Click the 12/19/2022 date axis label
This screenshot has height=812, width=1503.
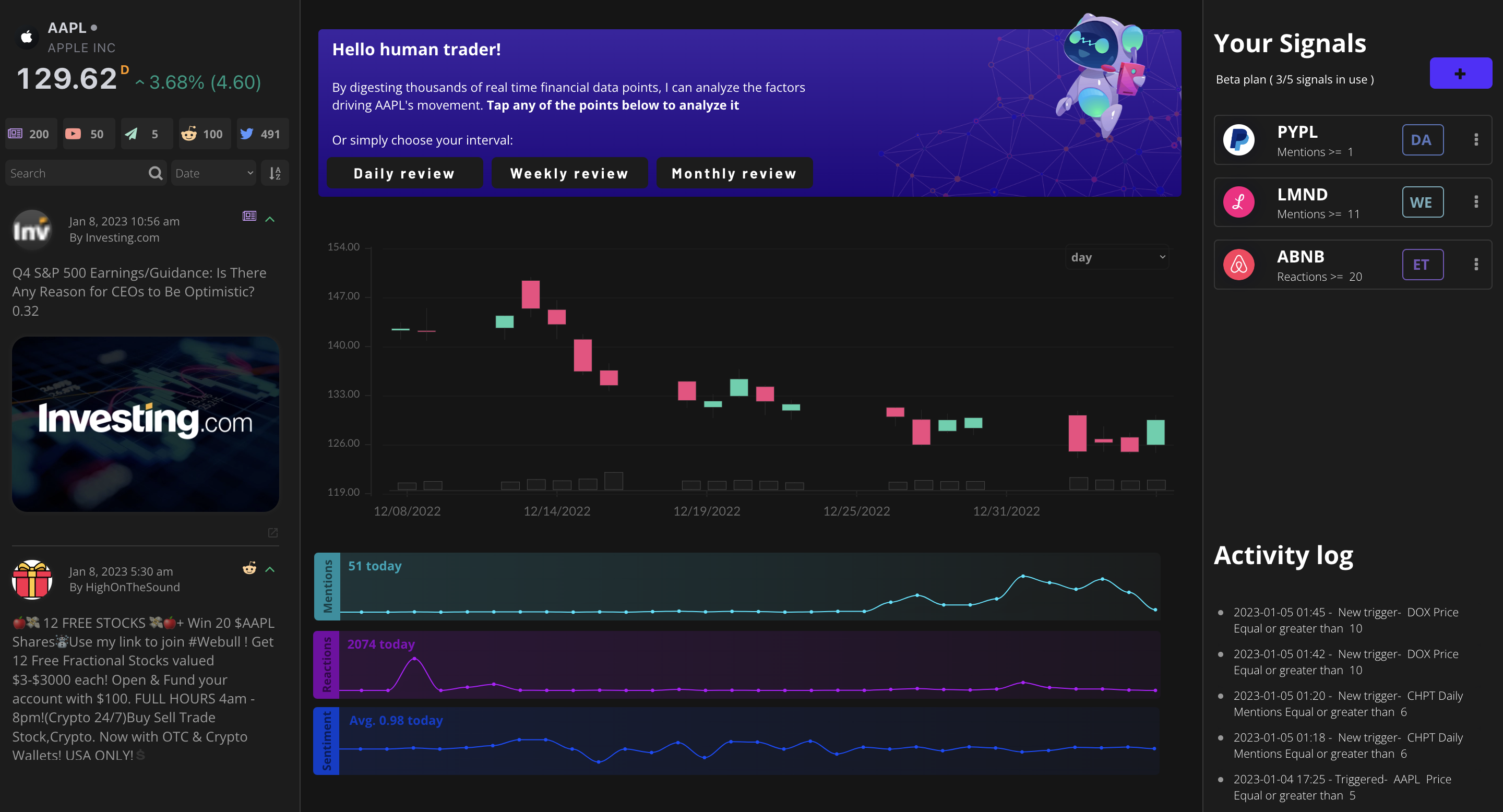click(707, 511)
